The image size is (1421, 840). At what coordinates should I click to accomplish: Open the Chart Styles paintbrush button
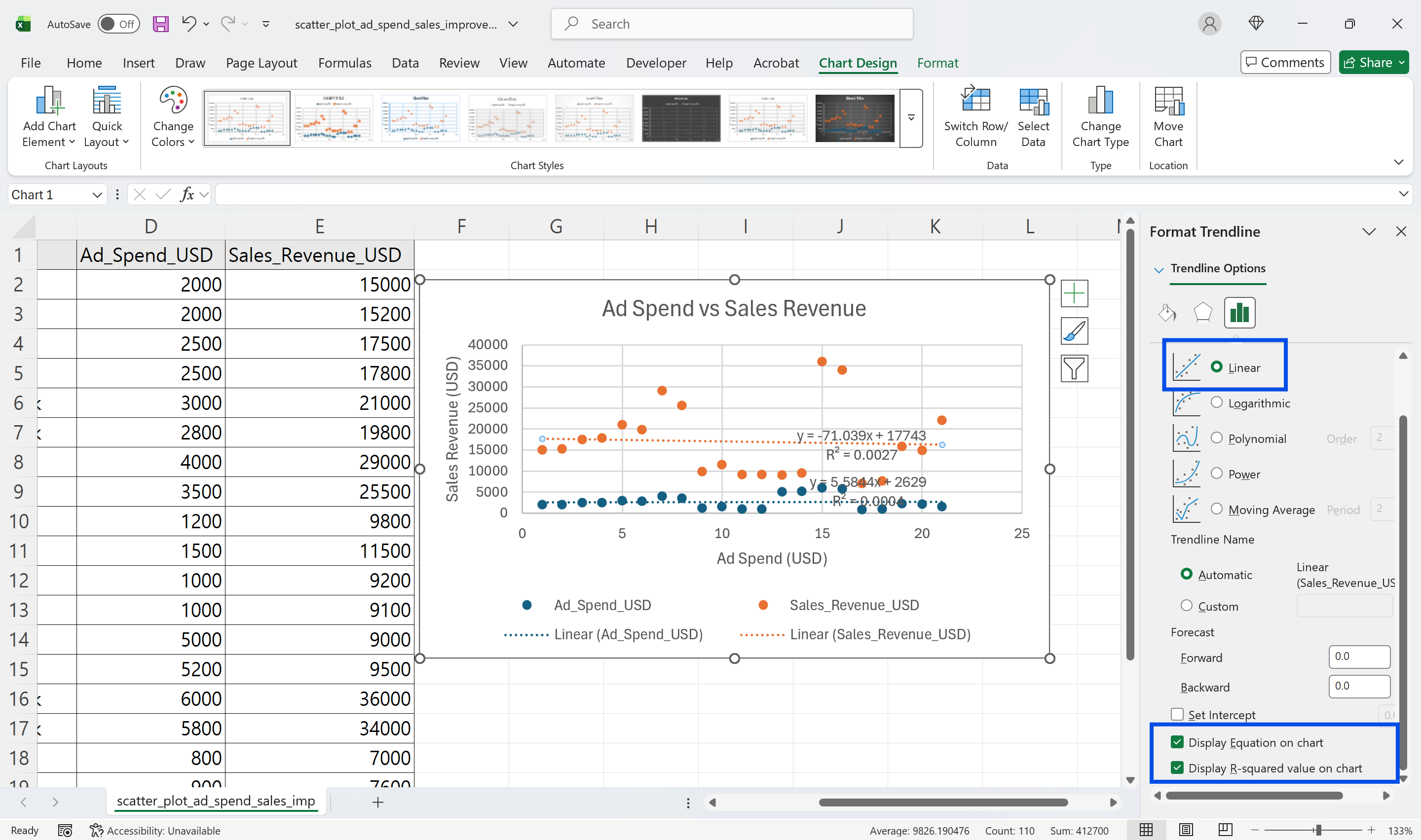[1073, 331]
